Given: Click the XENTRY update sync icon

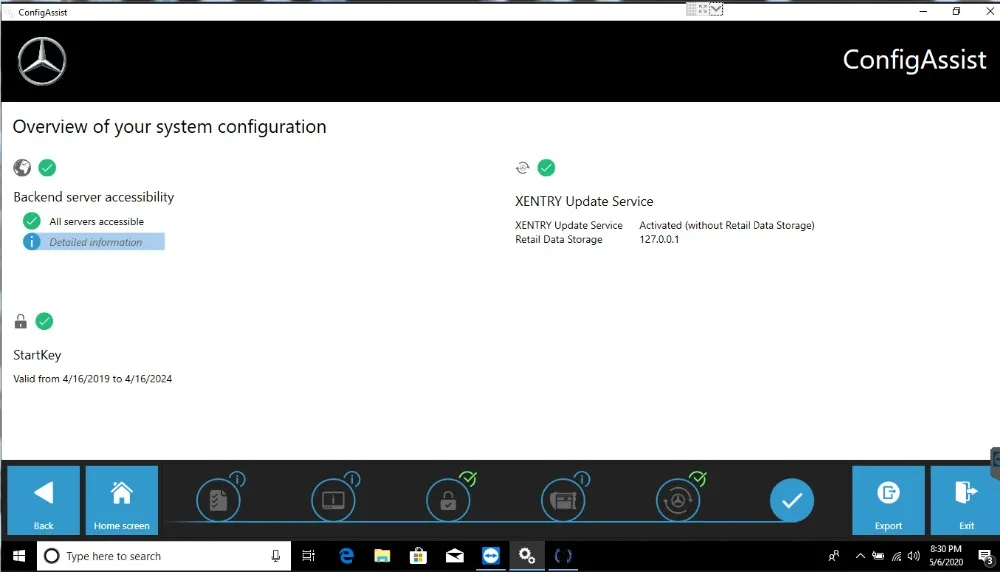Looking at the screenshot, I should pyautogui.click(x=522, y=168).
